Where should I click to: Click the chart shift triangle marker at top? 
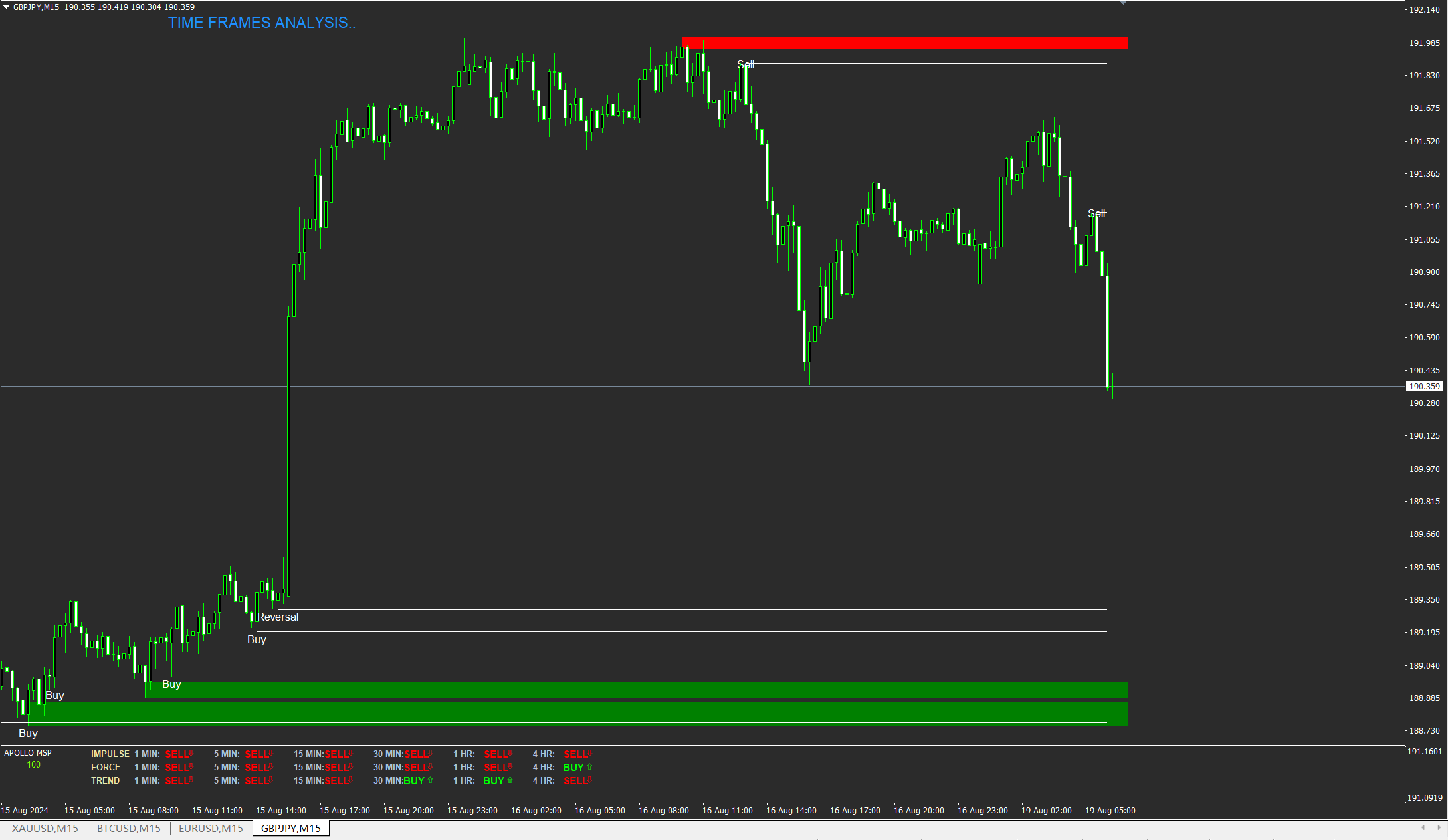1123,3
